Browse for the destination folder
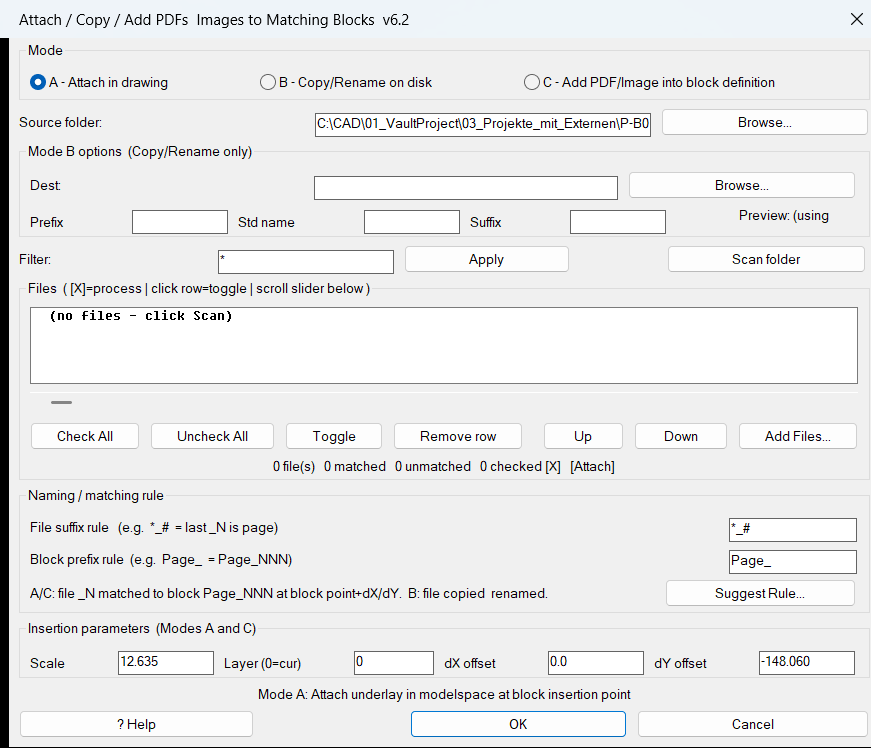The height and width of the screenshot is (748, 871). tap(742, 185)
